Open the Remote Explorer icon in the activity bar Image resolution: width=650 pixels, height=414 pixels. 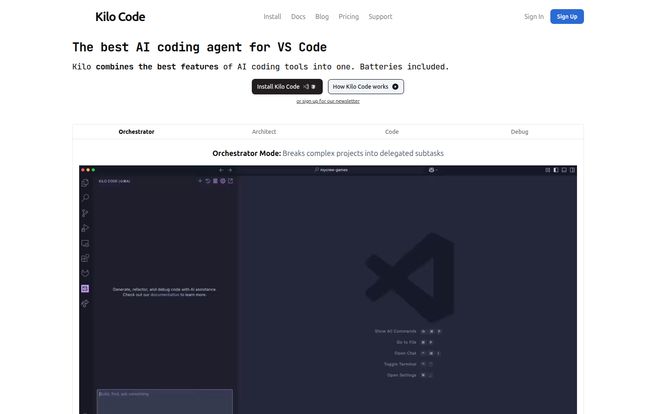(x=85, y=243)
